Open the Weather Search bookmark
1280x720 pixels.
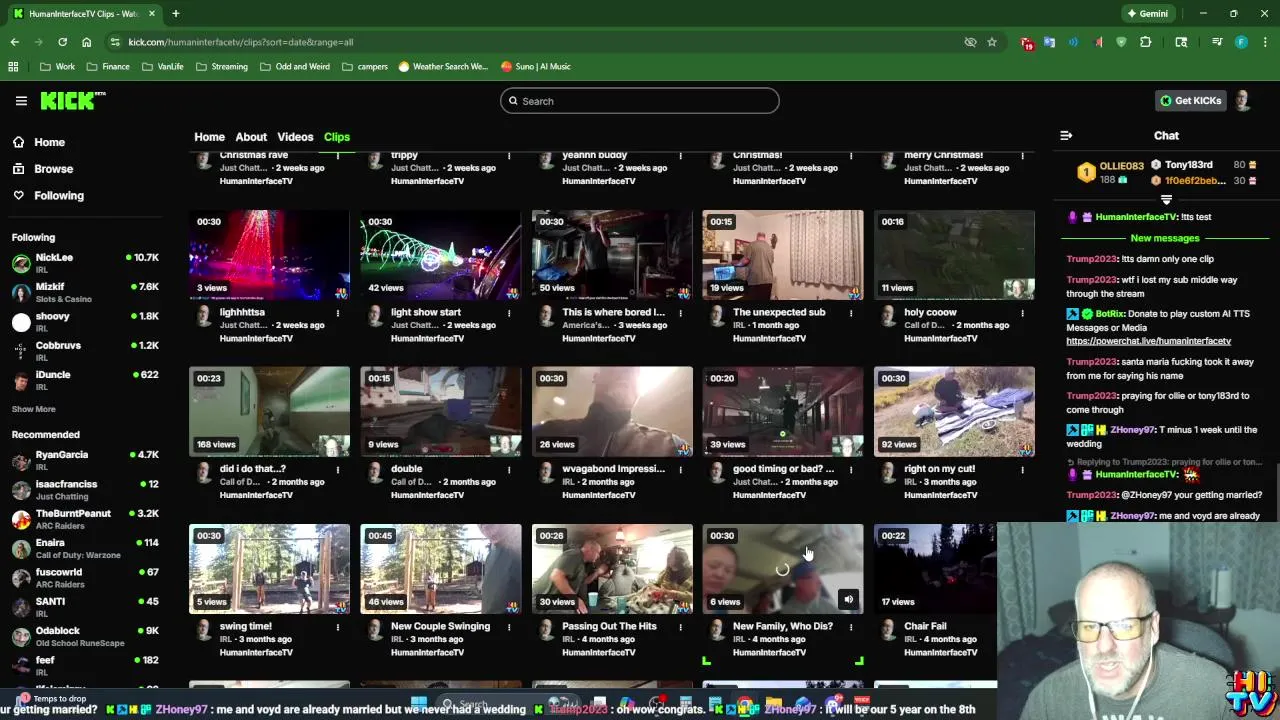[x=442, y=66]
